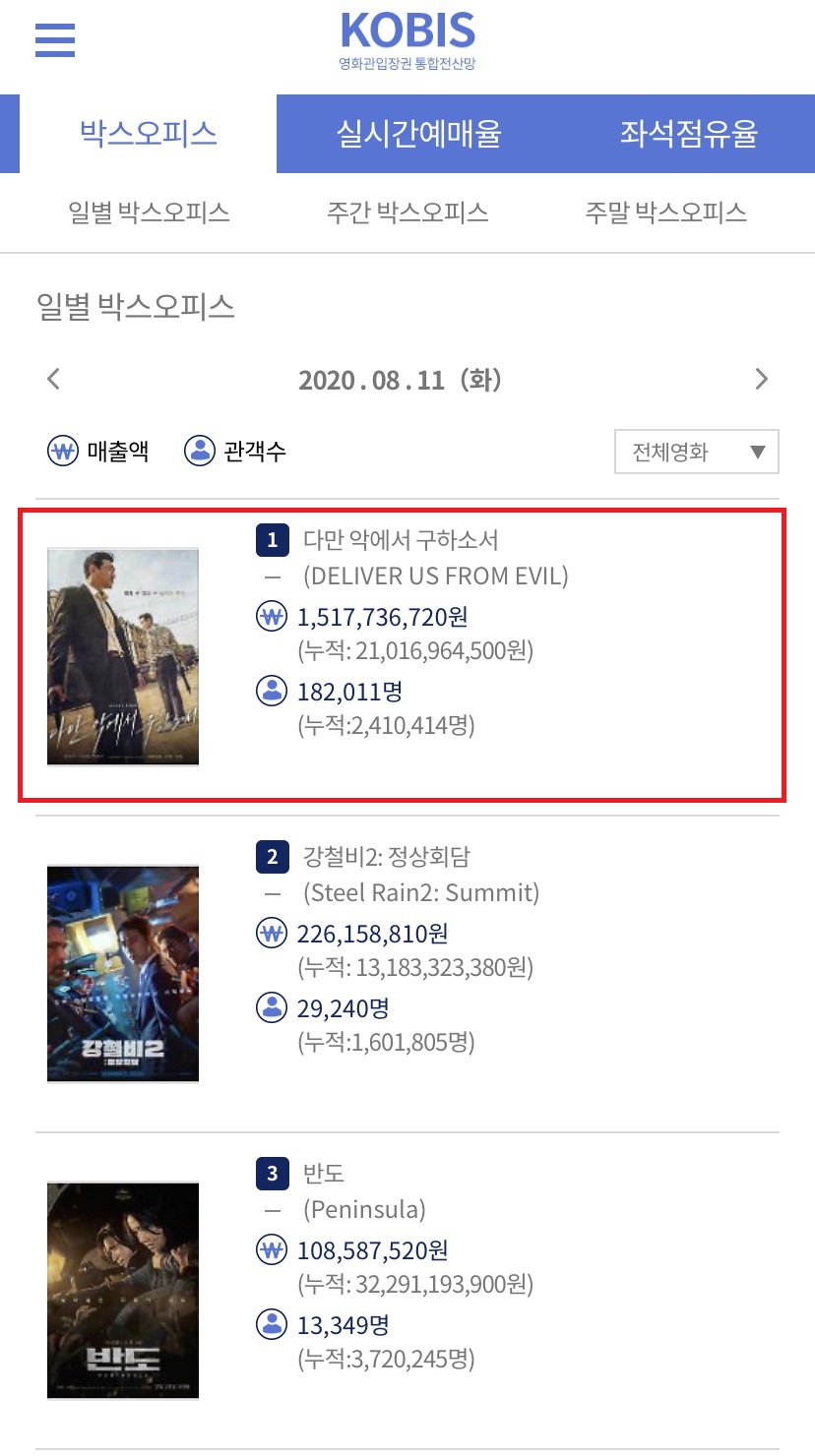The width and height of the screenshot is (815, 1456).
Task: Open 주말 박스오피스 submenu
Action: (x=665, y=212)
